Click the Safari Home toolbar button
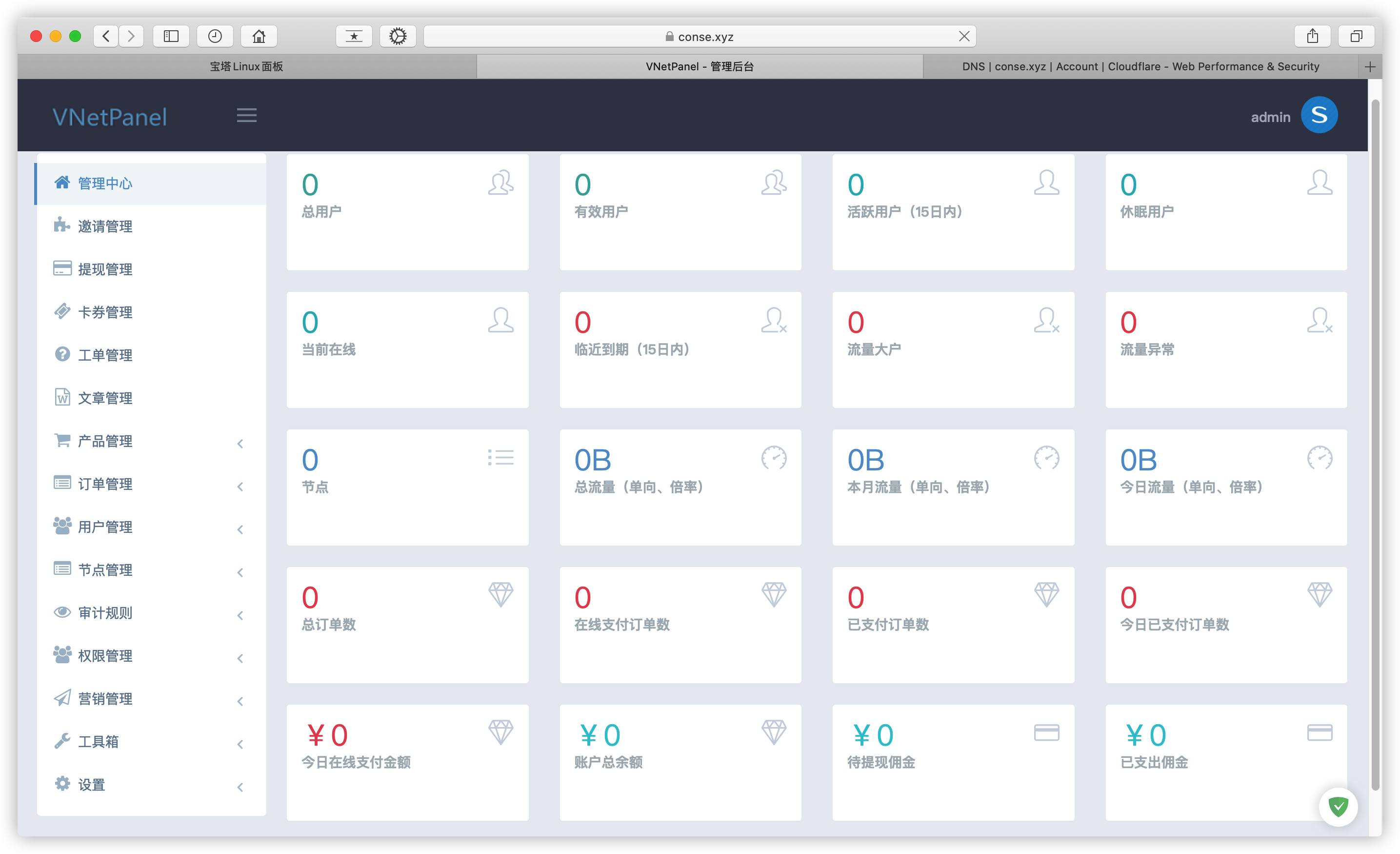Viewport: 1400px width, 854px height. pyautogui.click(x=259, y=37)
